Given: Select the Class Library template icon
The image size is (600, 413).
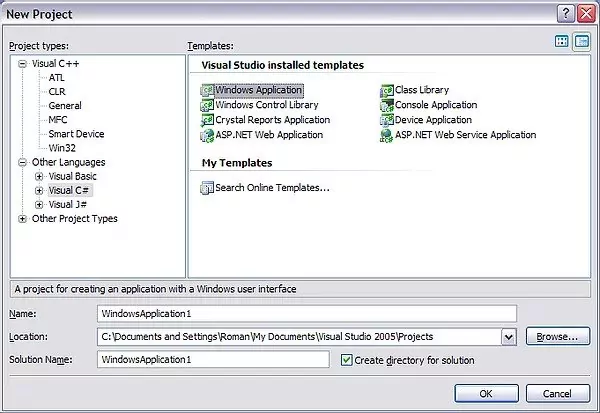Looking at the screenshot, I should pos(386,90).
